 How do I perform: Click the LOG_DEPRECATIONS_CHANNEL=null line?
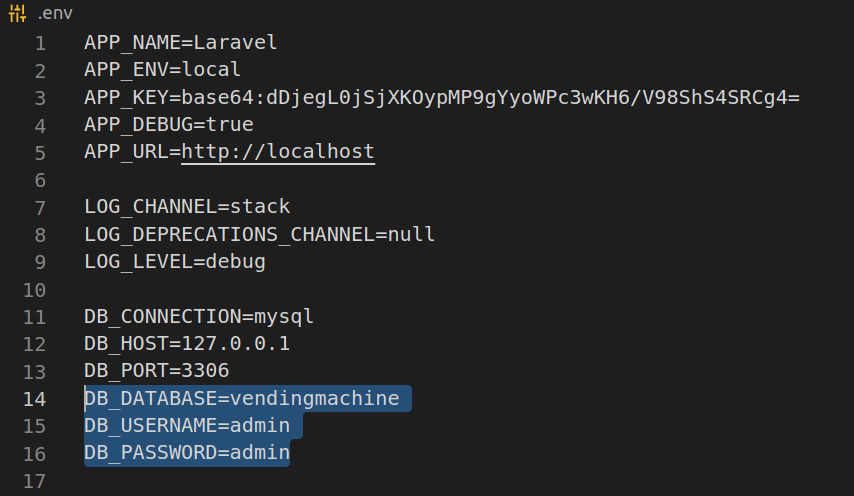point(259,234)
